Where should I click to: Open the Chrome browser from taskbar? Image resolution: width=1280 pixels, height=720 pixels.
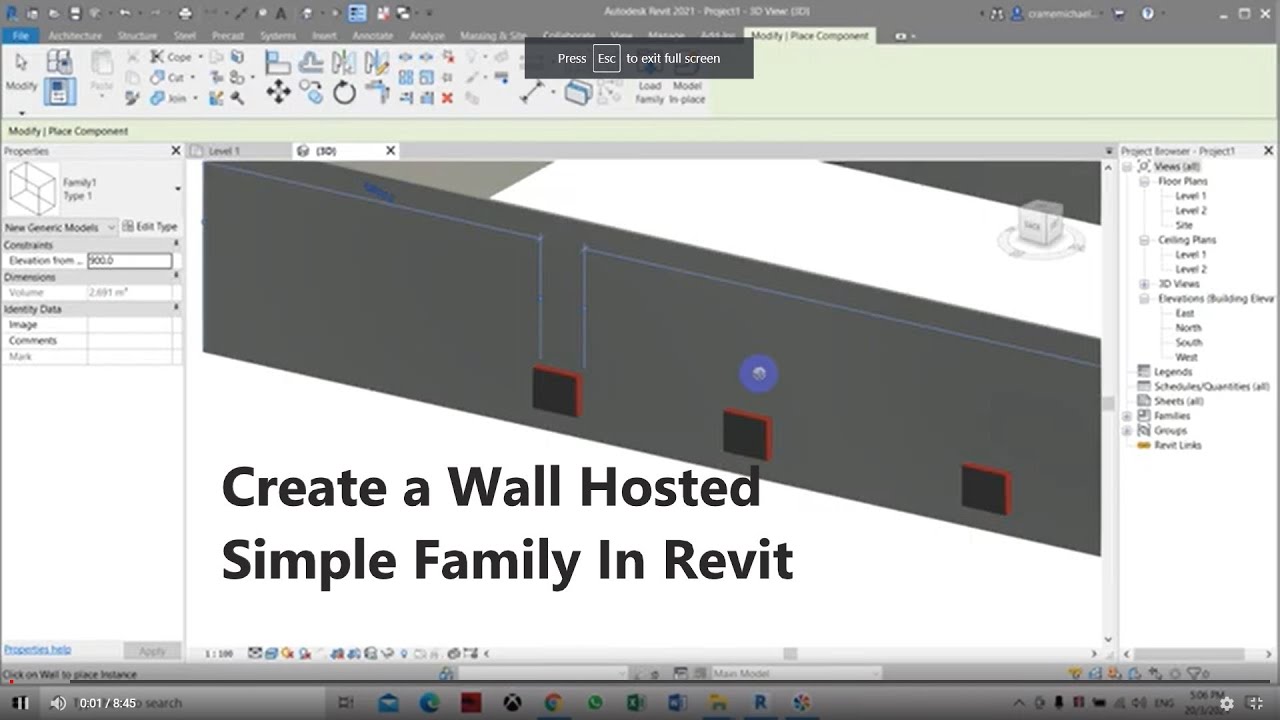(554, 703)
